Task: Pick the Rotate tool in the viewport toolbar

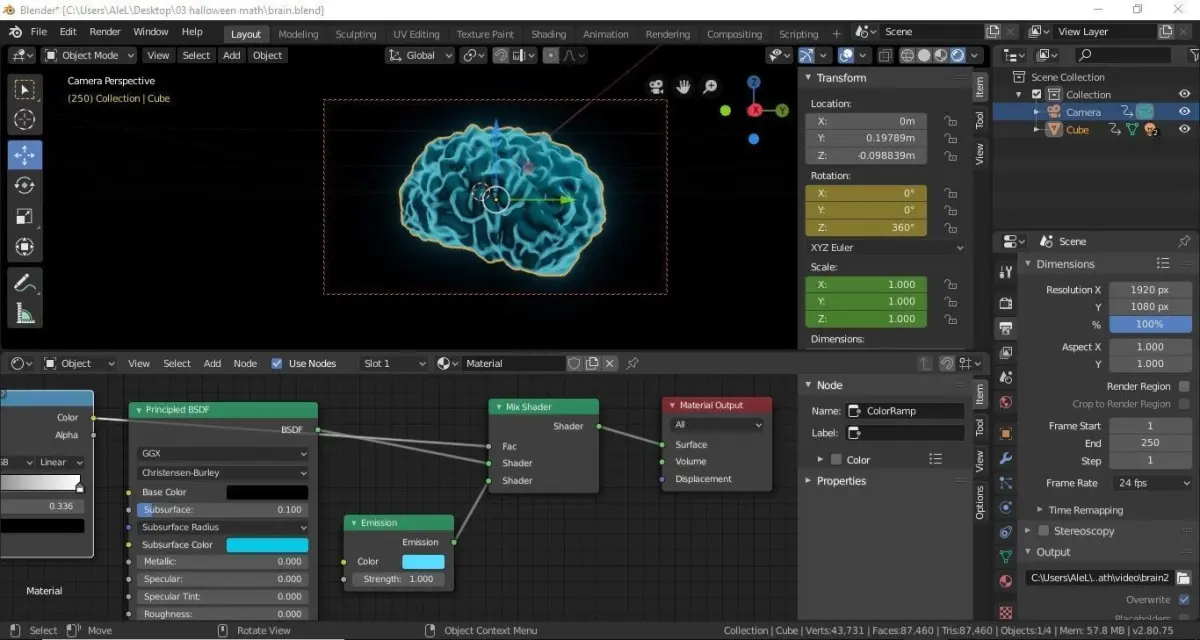Action: (25, 185)
